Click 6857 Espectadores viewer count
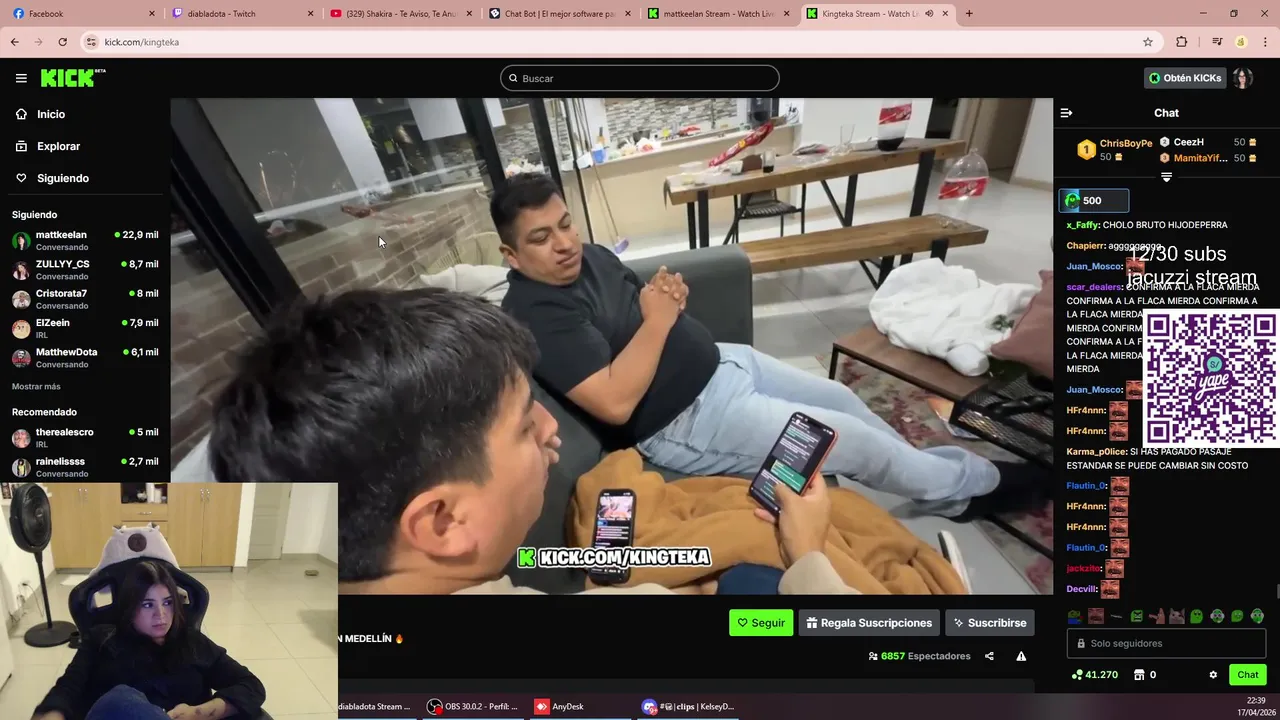 [x=920, y=656]
